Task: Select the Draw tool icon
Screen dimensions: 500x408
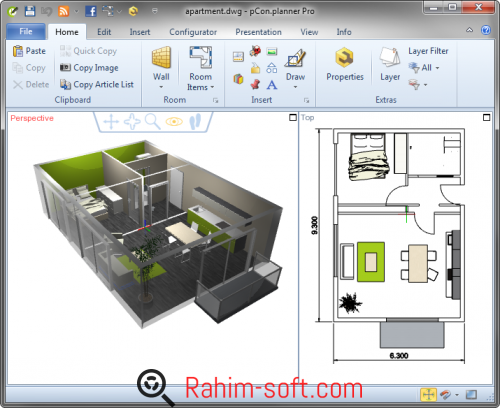Action: (x=295, y=58)
